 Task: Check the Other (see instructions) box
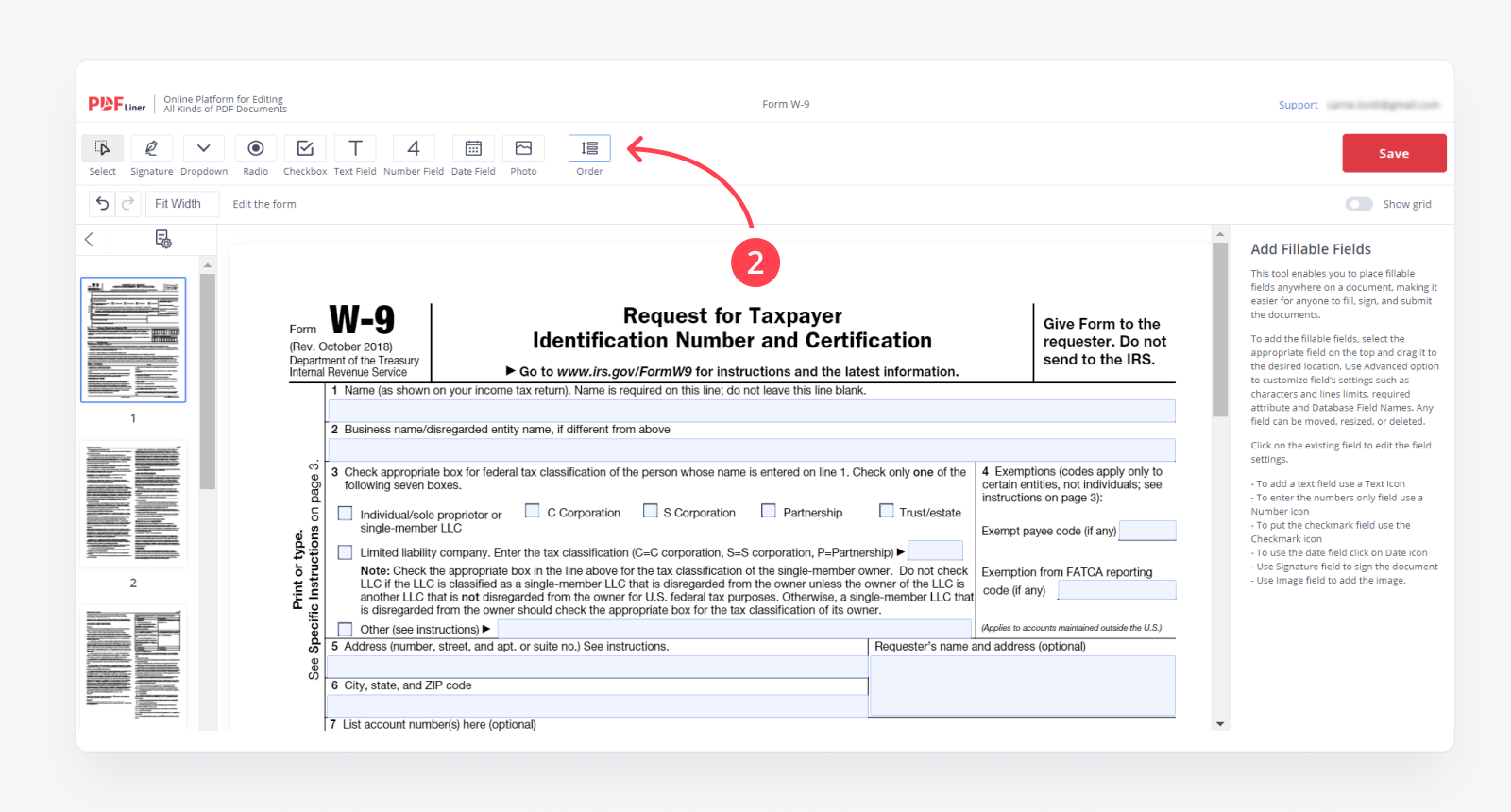pos(346,630)
